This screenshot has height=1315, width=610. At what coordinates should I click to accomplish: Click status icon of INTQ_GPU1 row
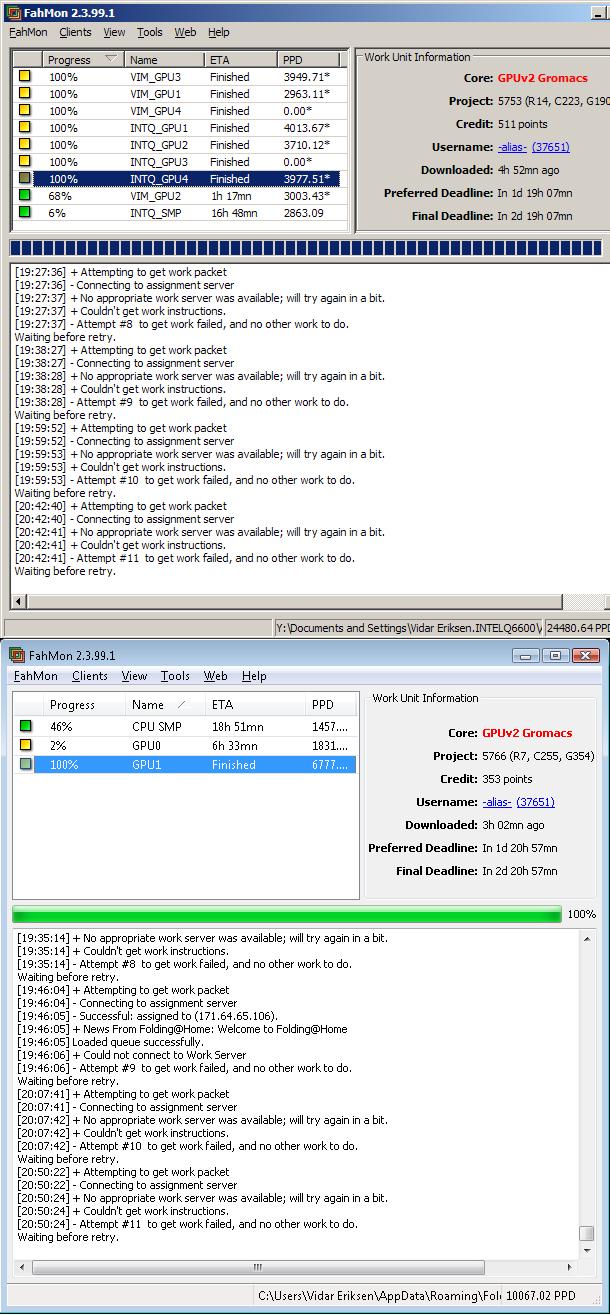pyautogui.click(x=25, y=128)
